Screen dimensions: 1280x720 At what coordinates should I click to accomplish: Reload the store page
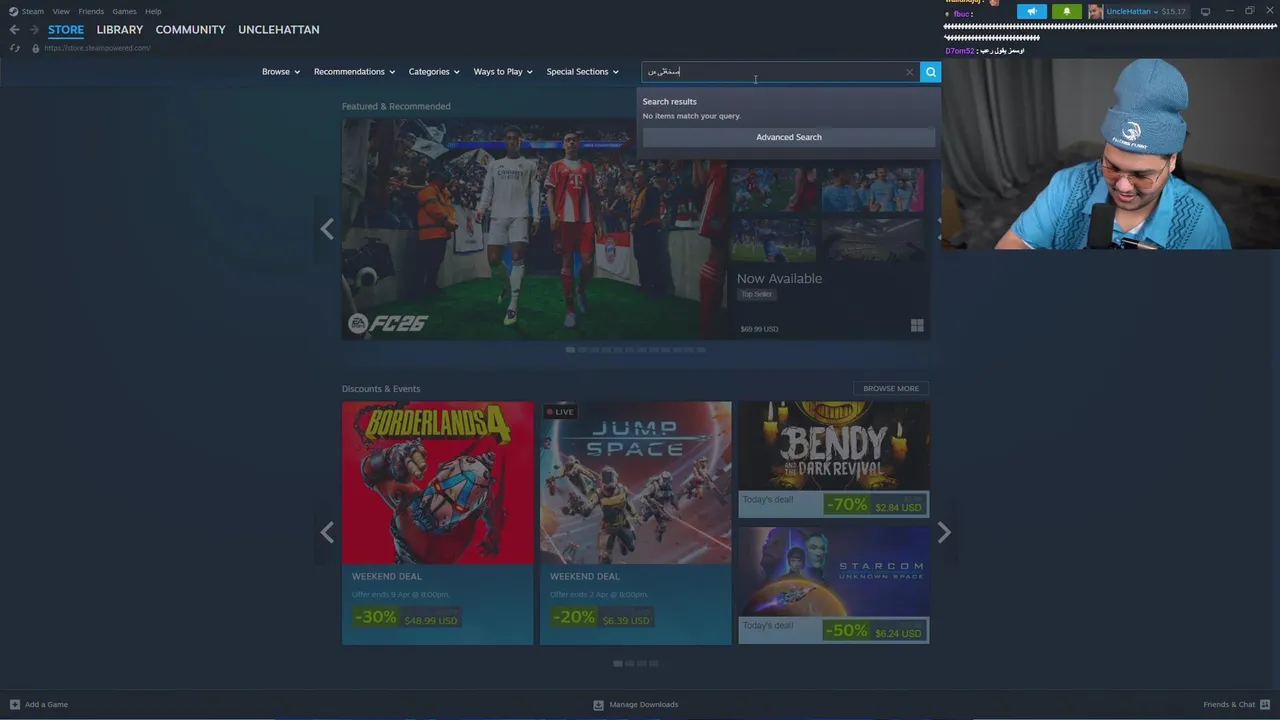[14, 48]
